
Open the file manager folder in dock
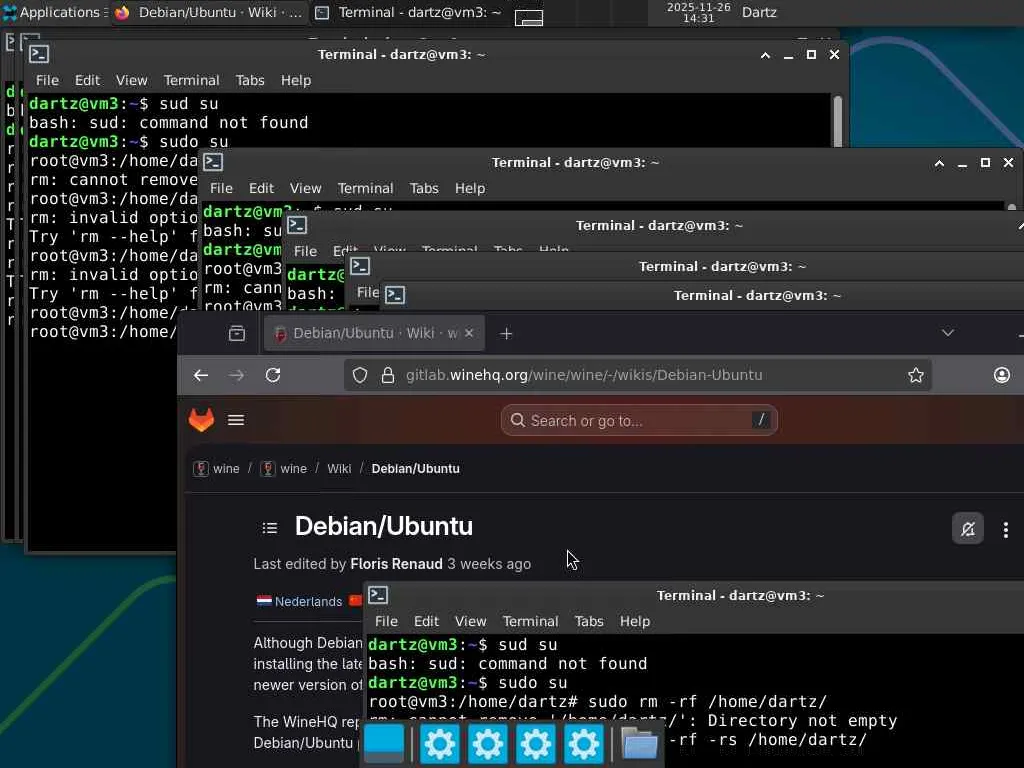click(639, 744)
